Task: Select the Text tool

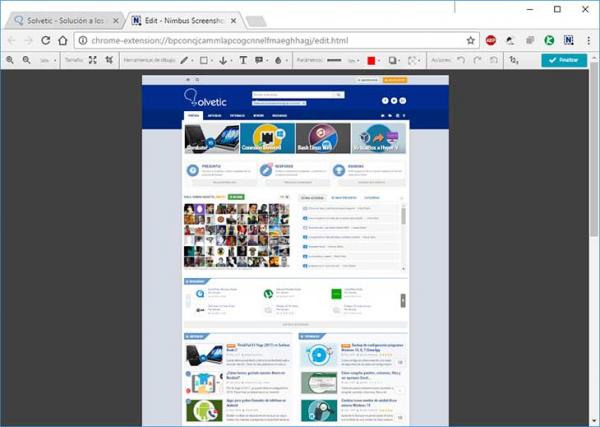Action: coord(243,60)
